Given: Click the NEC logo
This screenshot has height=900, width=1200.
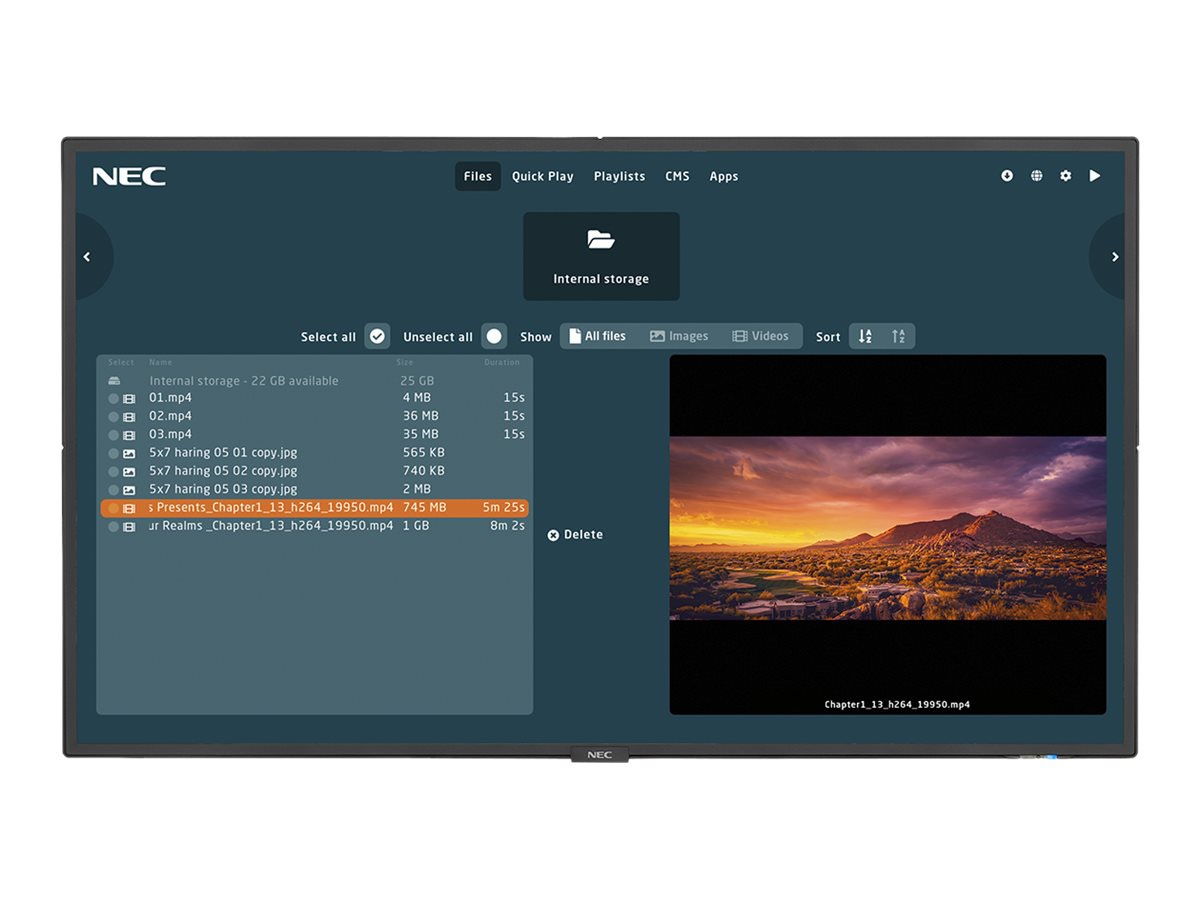Looking at the screenshot, I should pos(129,177).
